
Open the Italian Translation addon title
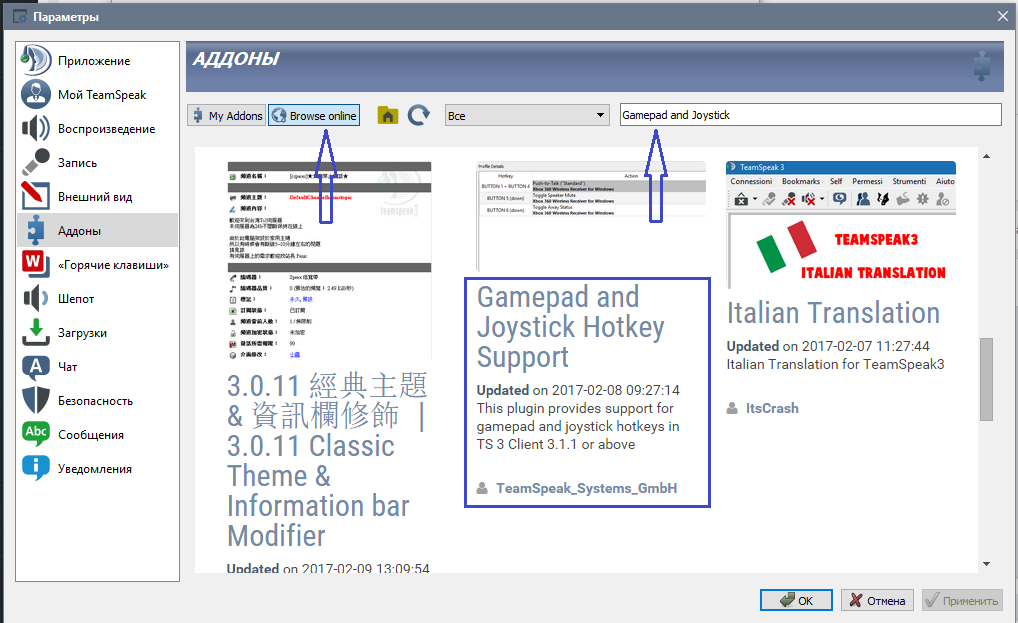point(833,313)
